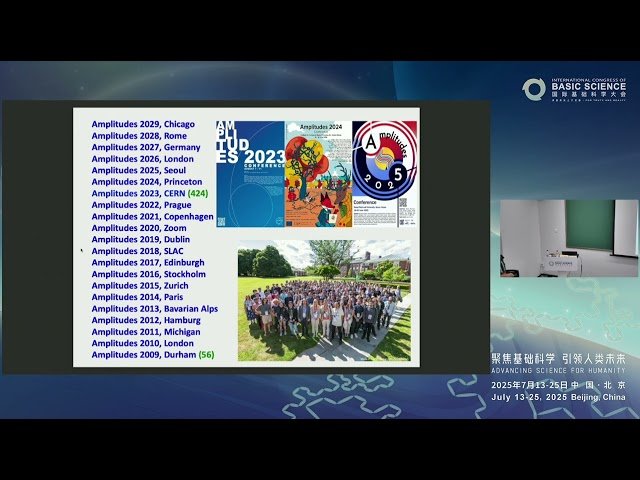Image resolution: width=640 pixels, height=480 pixels.
Task: Click the group photo on the lawn
Action: (x=323, y=300)
